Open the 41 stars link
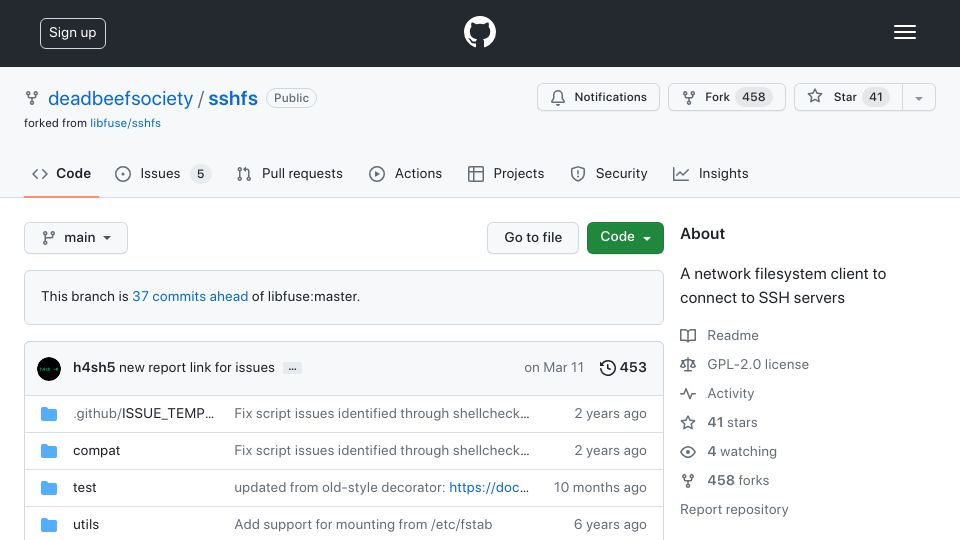The height and width of the screenshot is (540, 960). coord(732,422)
